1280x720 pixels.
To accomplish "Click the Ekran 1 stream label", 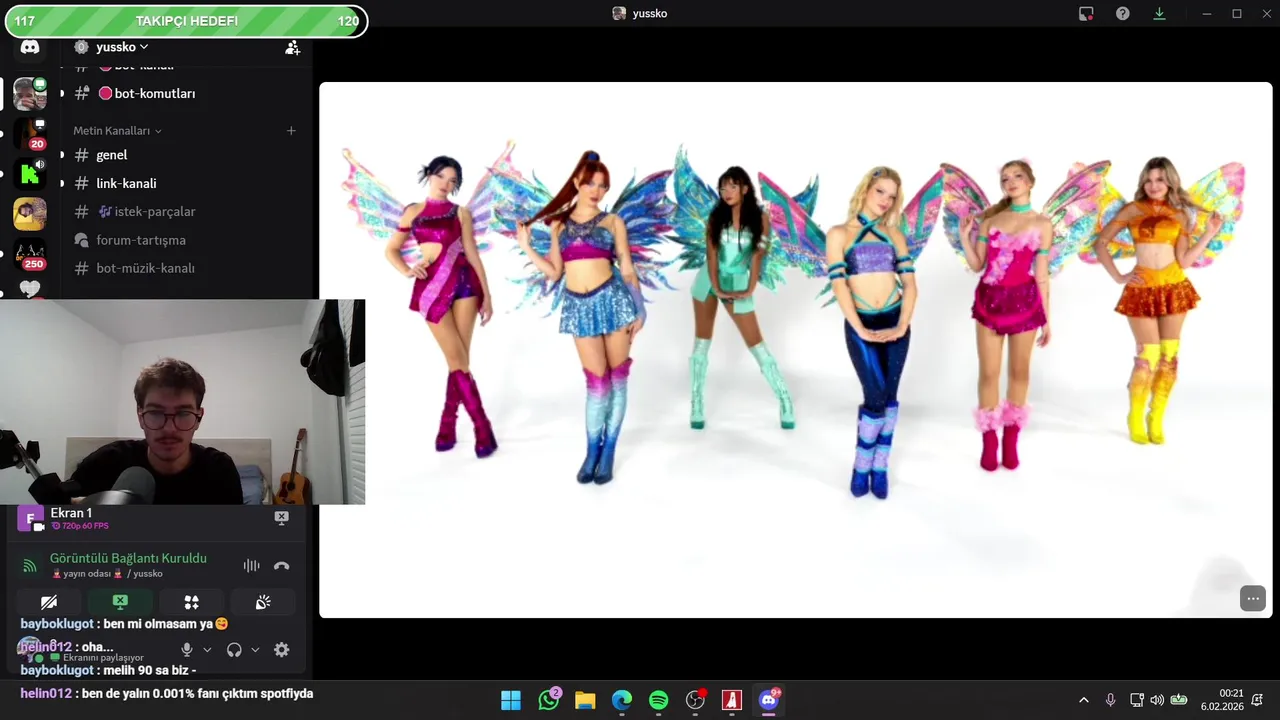I will 71,513.
